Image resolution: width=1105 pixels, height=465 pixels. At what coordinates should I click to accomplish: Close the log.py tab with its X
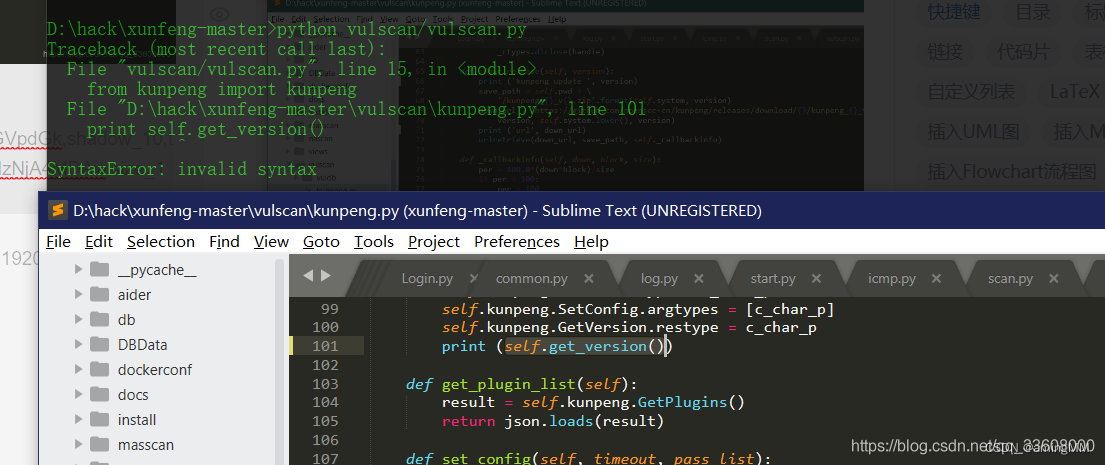[x=700, y=278]
